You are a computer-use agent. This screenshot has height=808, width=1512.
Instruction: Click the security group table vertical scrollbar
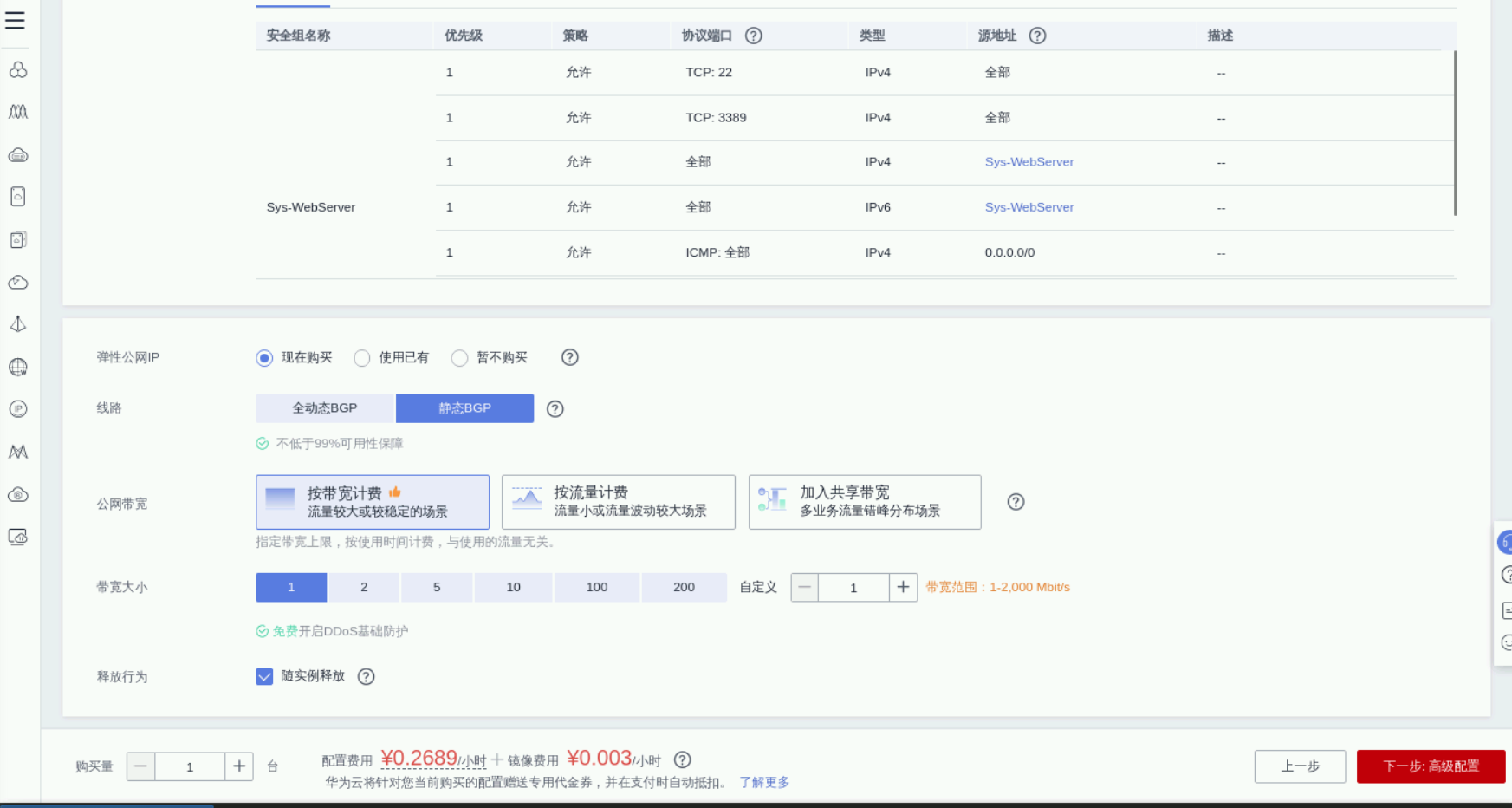click(x=1455, y=133)
